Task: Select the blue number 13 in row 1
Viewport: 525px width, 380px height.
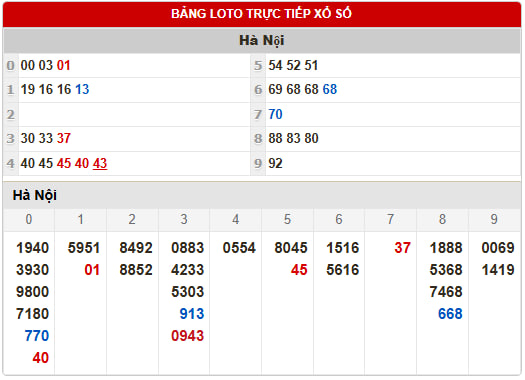Action: [82, 89]
